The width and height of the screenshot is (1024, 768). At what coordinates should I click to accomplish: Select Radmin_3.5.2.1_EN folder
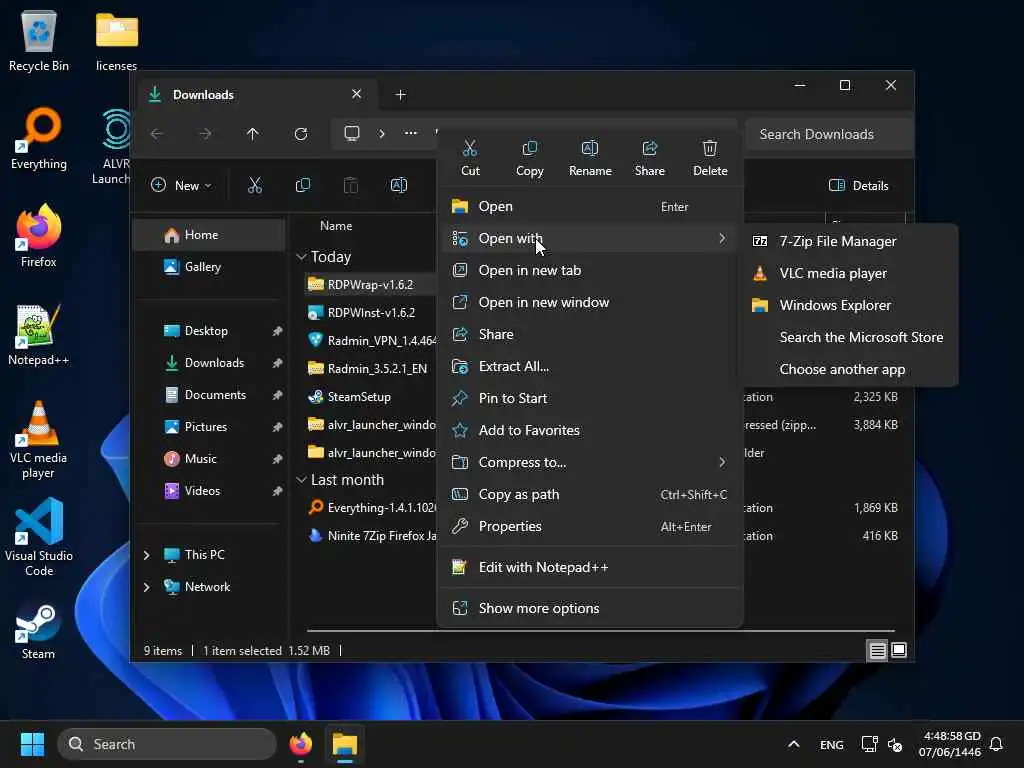370,369
